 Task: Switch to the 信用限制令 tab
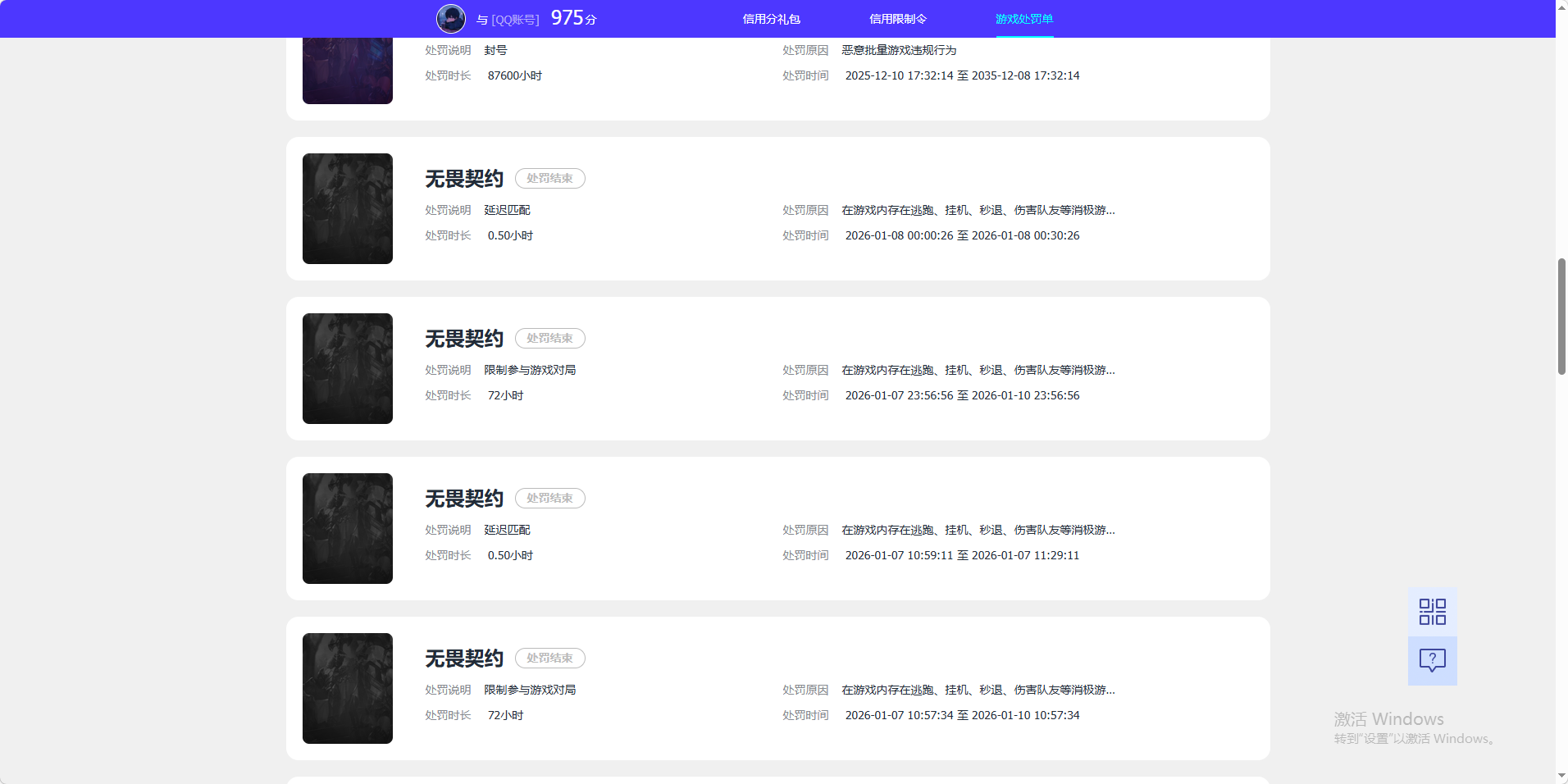pos(897,18)
